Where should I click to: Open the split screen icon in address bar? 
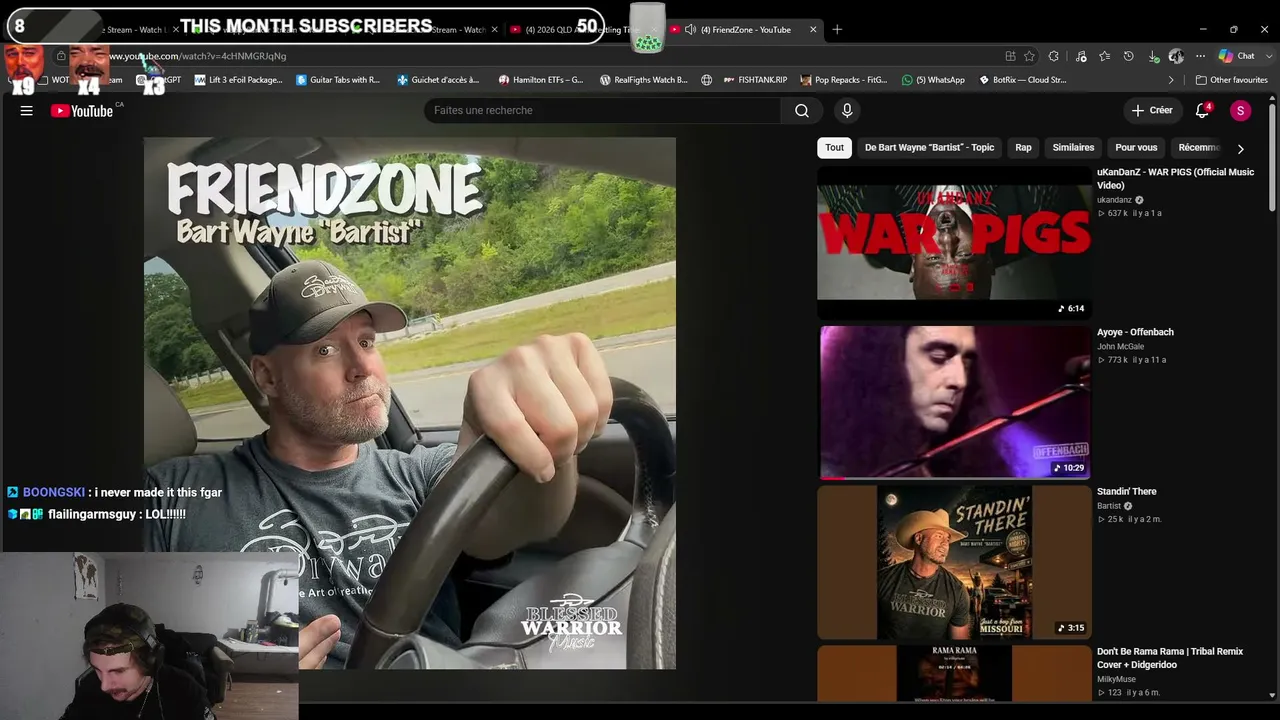click(1010, 56)
